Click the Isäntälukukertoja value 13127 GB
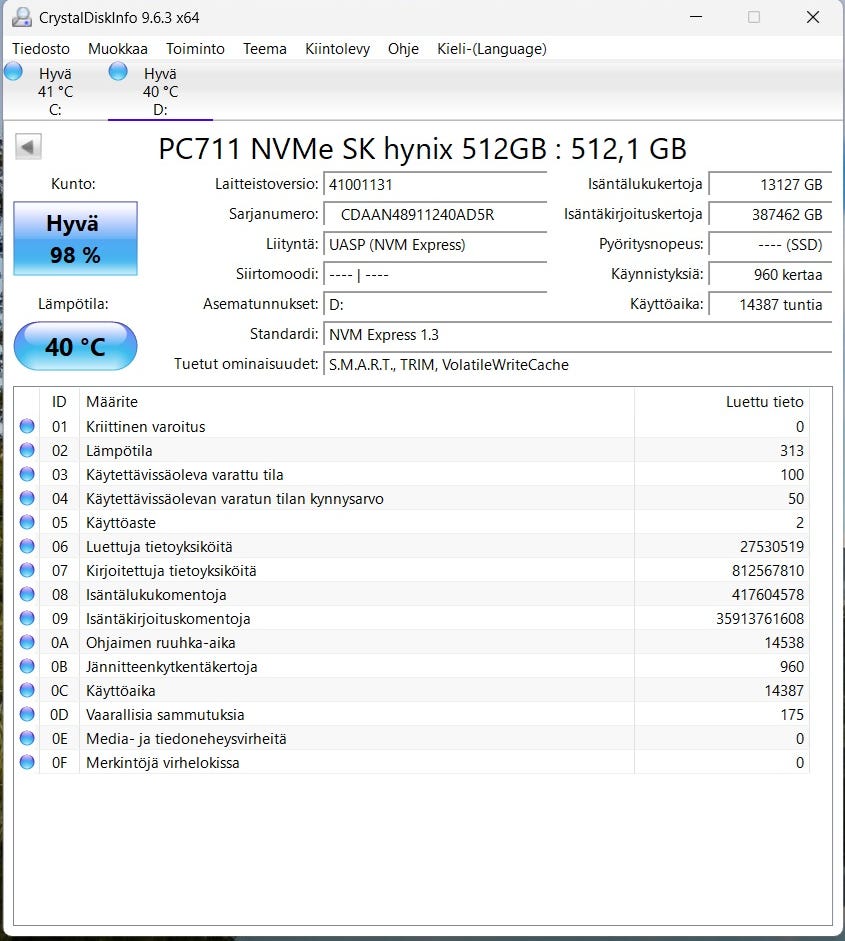Screen dimensions: 845x941 (770, 184)
